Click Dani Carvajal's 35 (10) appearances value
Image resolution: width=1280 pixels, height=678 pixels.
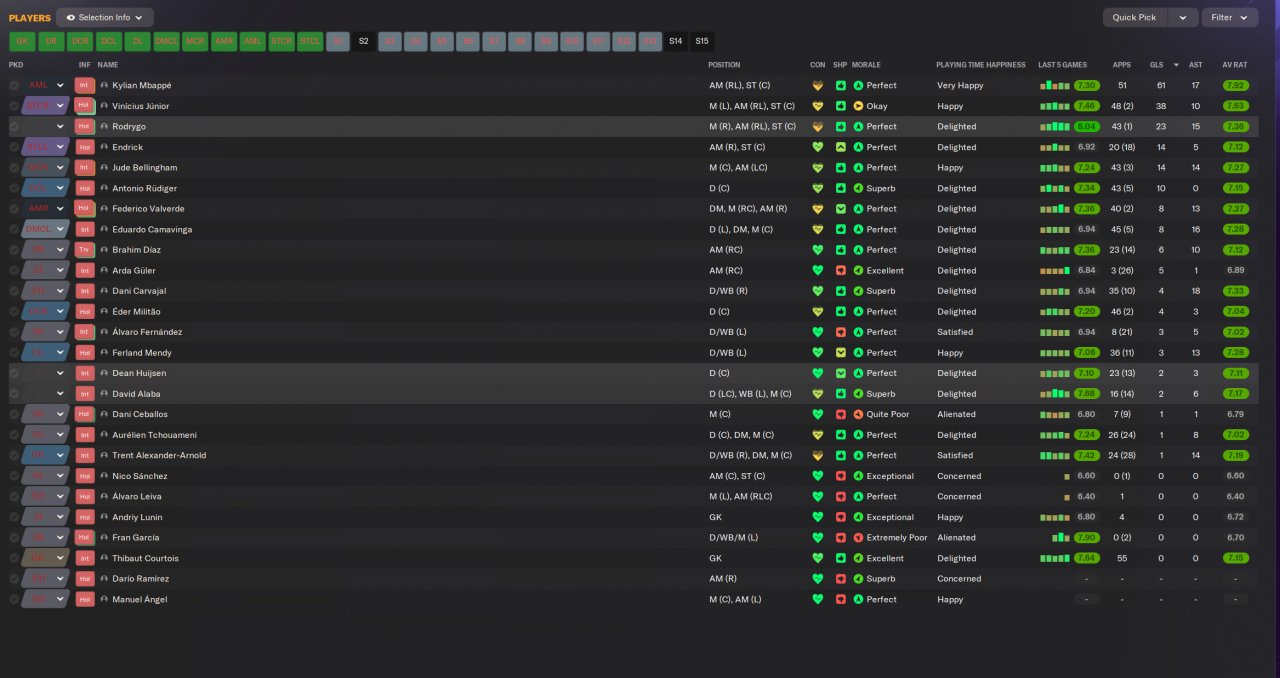coord(1122,291)
